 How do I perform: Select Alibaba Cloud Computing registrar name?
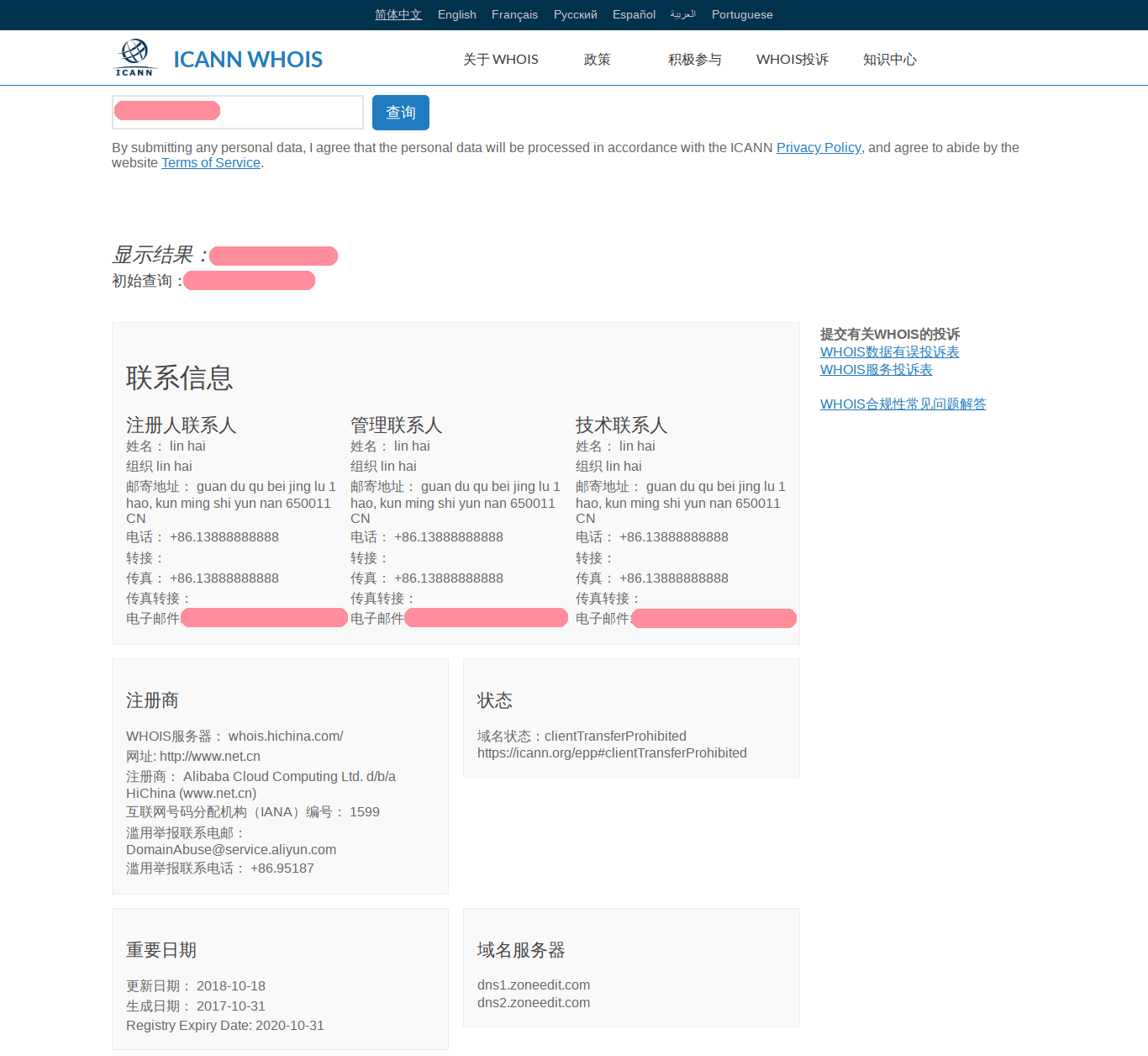point(261,784)
